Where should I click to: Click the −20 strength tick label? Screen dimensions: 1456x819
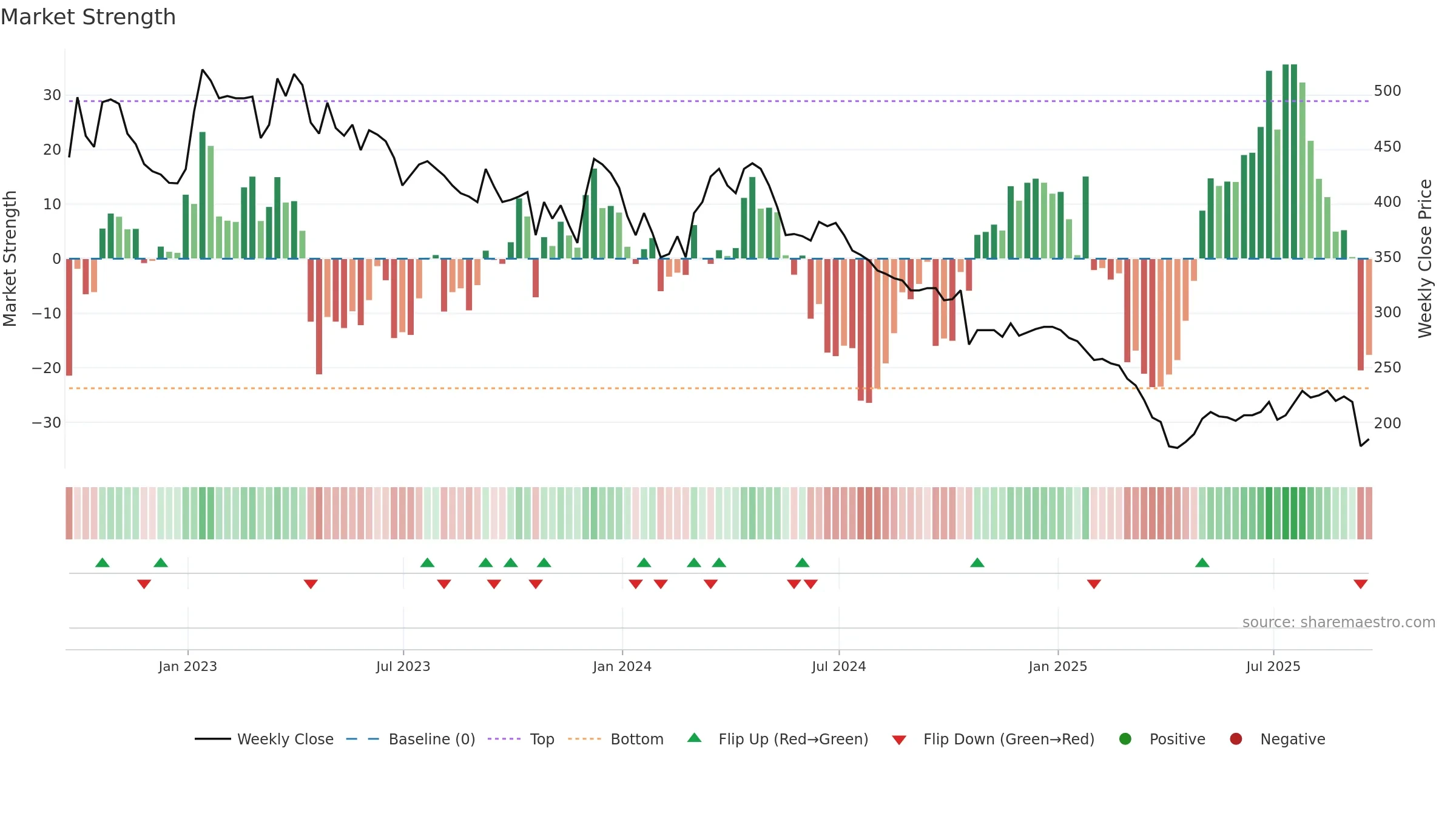pos(47,368)
